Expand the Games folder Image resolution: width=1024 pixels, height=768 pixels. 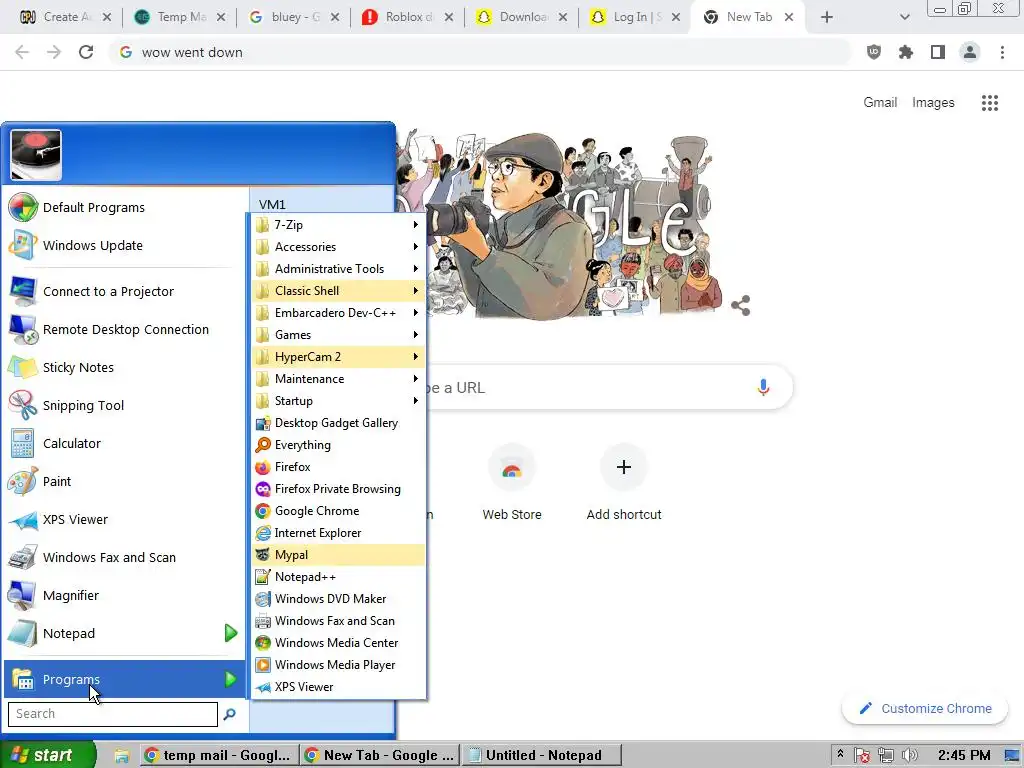338,334
